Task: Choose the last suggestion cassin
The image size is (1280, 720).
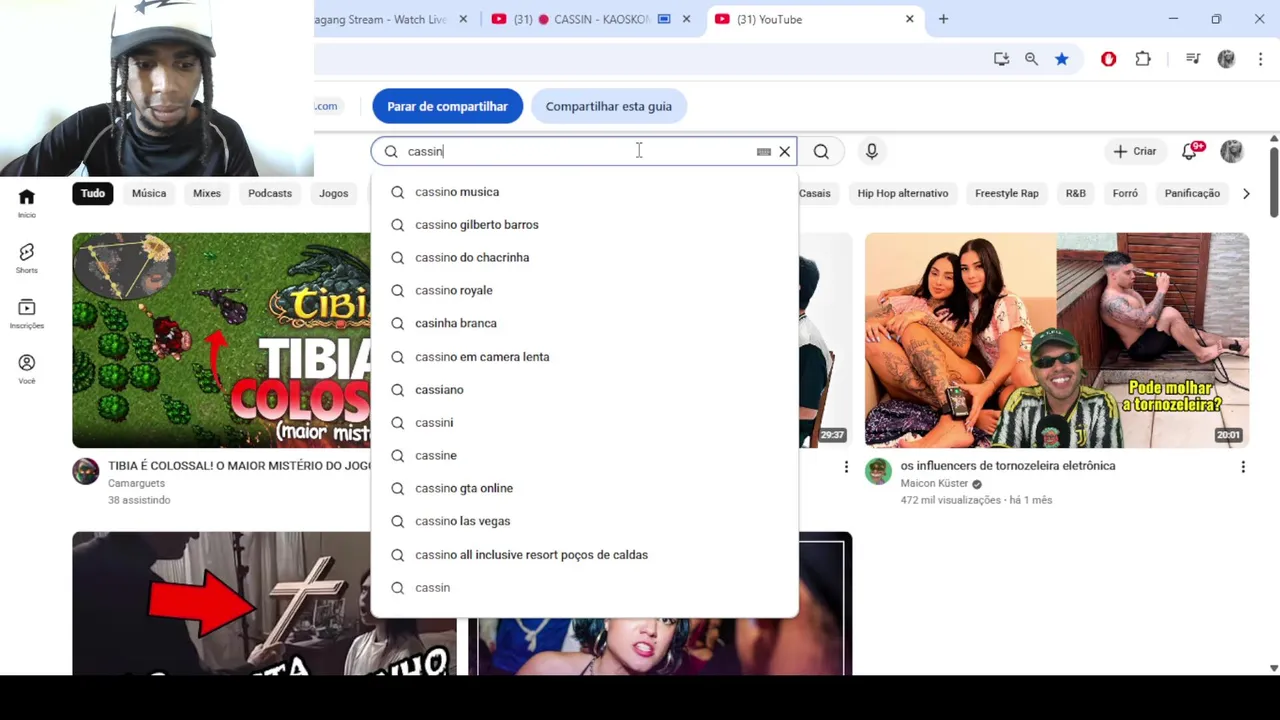Action: [x=584, y=588]
